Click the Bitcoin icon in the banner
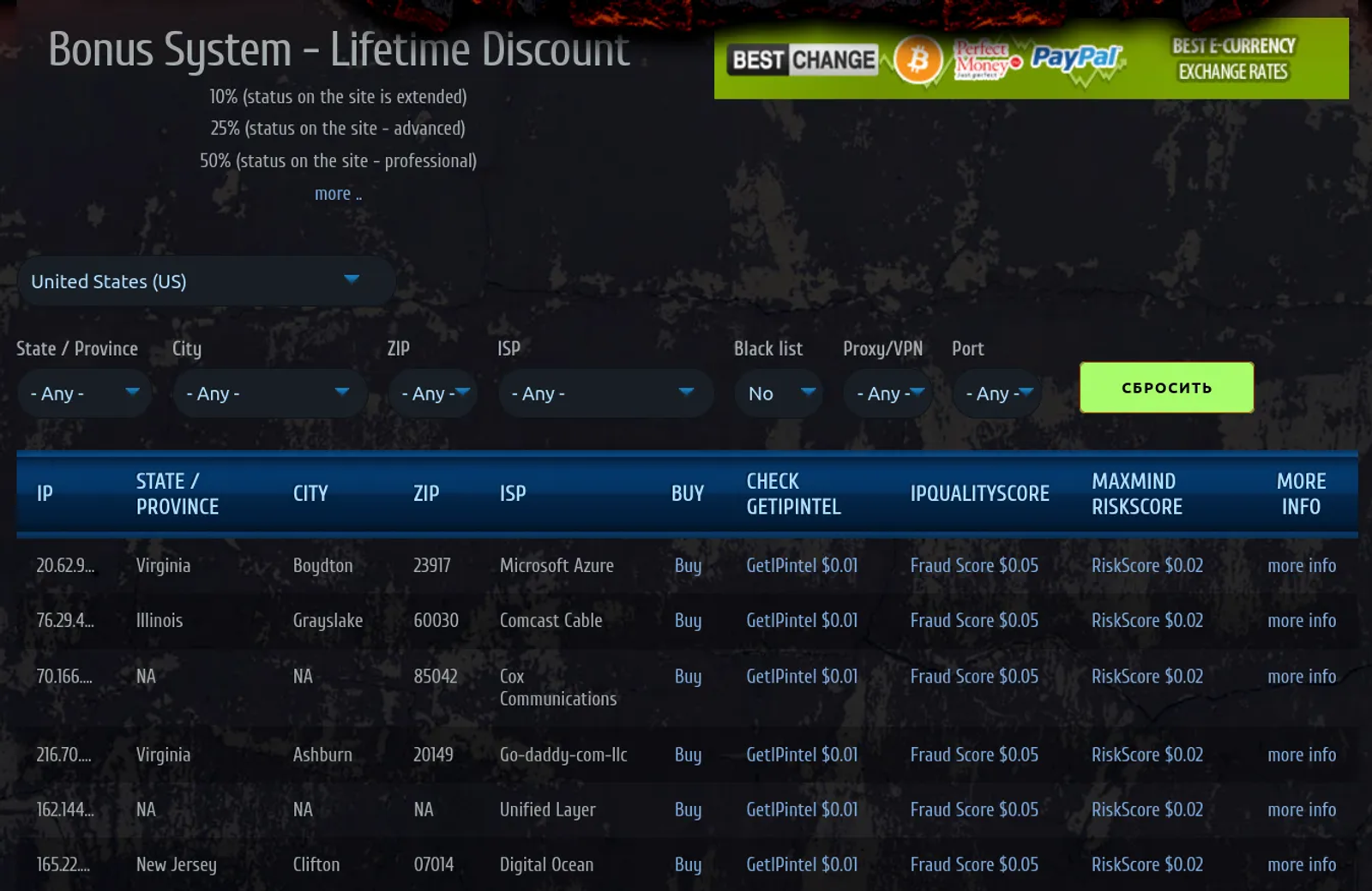The image size is (1372, 891). tap(918, 60)
